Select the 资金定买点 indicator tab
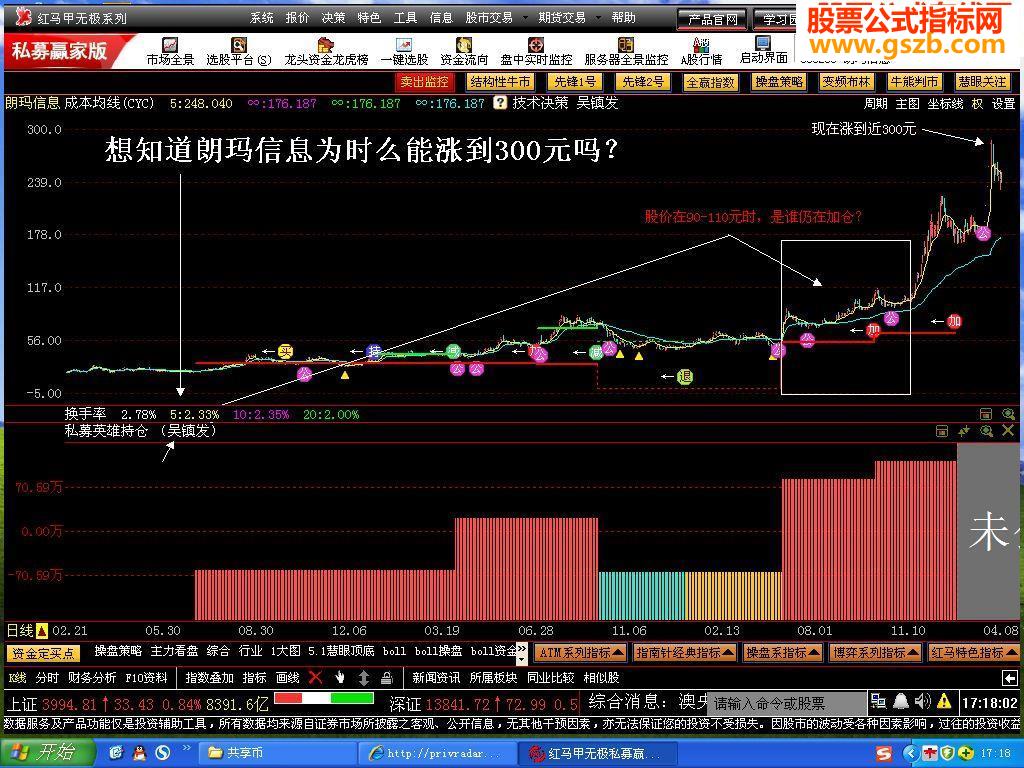 click(43, 652)
